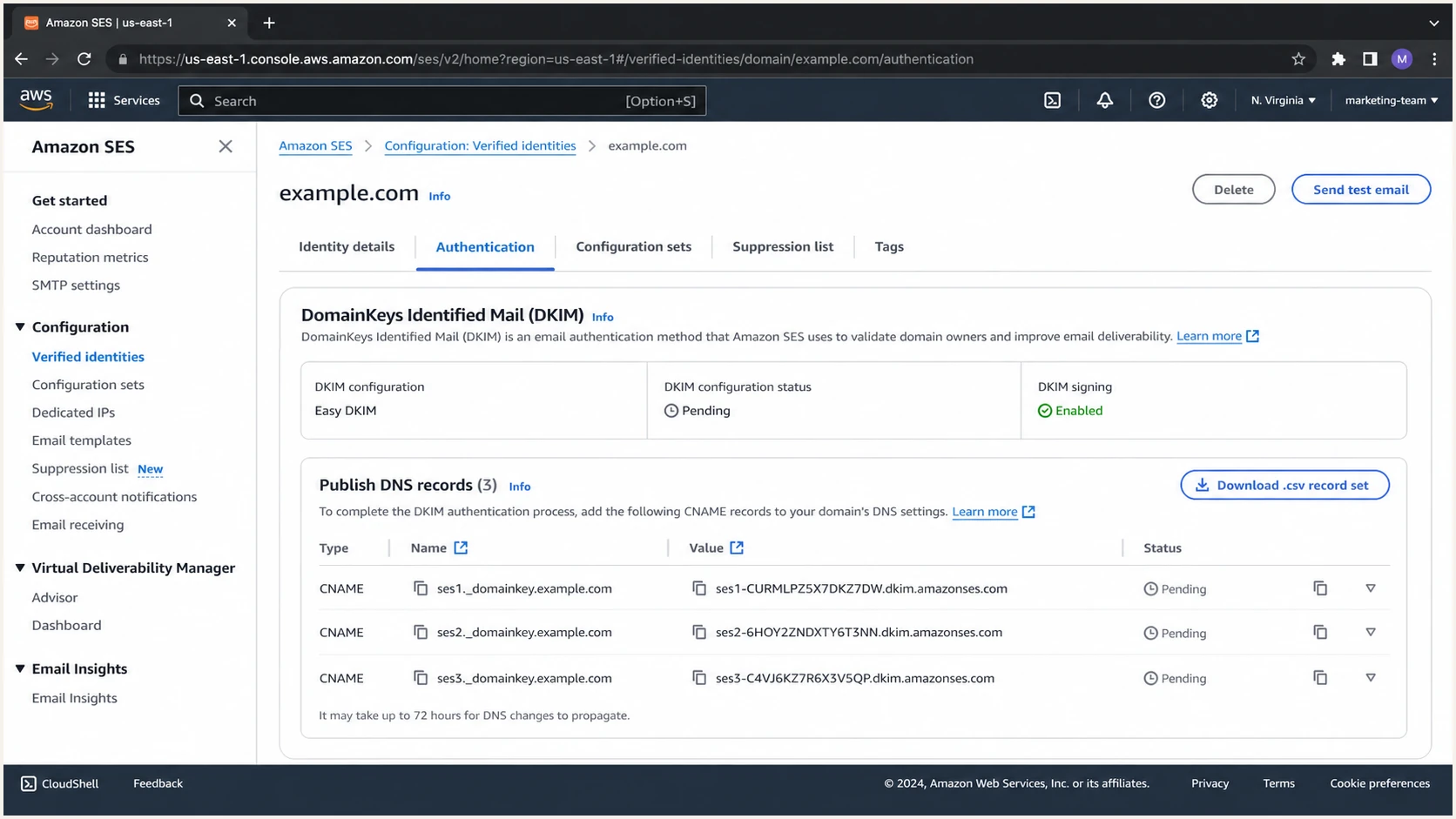Open the N. Virginia region dropdown
1456x819 pixels.
click(1284, 100)
